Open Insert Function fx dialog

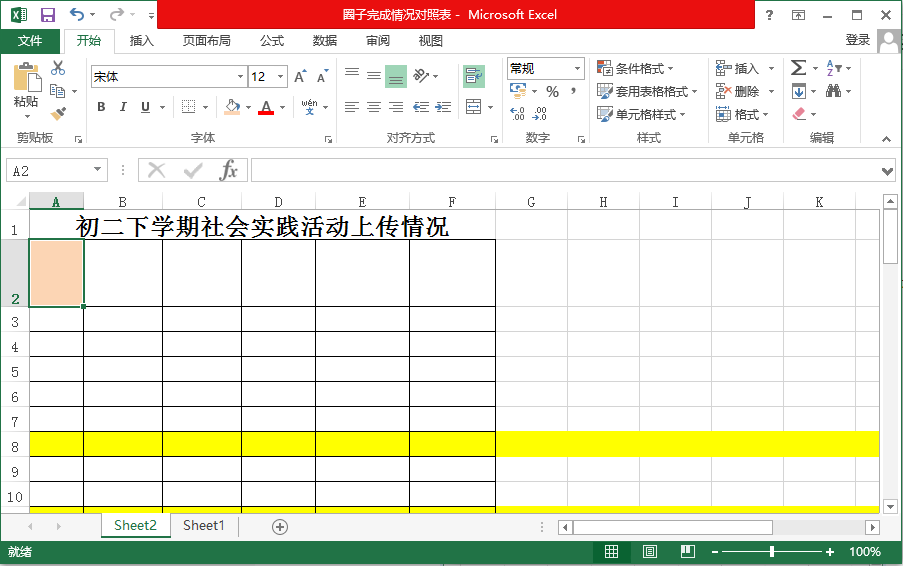tap(229, 170)
